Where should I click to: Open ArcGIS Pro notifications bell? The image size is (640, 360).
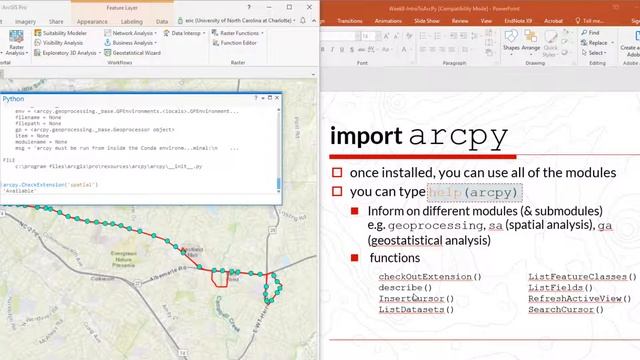[x=302, y=20]
